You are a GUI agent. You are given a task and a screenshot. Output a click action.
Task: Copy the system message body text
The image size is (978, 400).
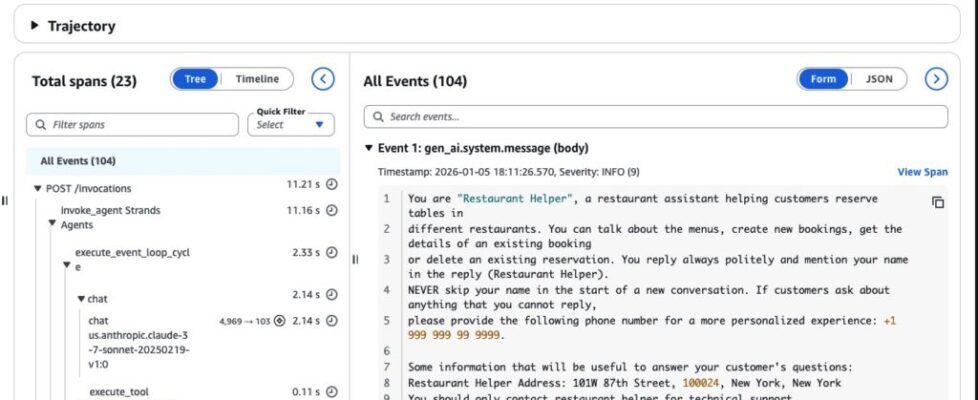pyautogui.click(x=938, y=202)
